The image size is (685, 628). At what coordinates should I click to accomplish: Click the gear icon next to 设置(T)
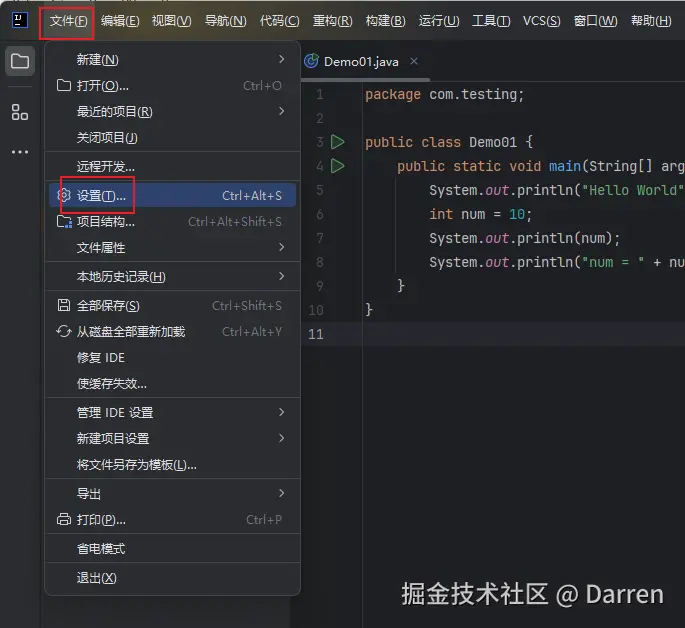coord(64,195)
